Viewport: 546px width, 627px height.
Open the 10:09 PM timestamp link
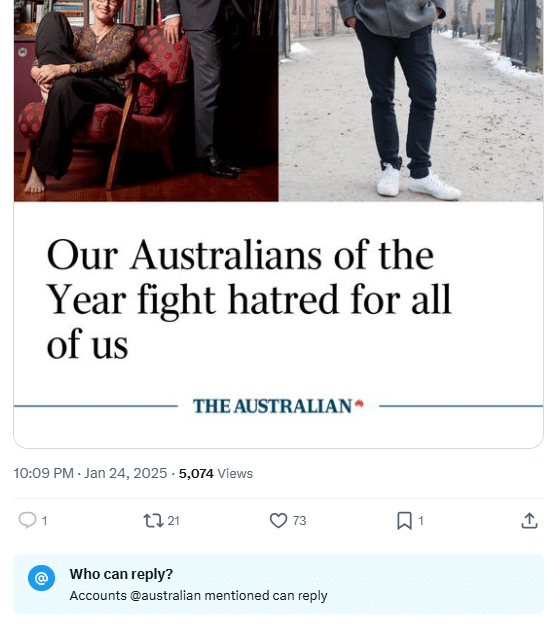pyautogui.click(x=44, y=473)
